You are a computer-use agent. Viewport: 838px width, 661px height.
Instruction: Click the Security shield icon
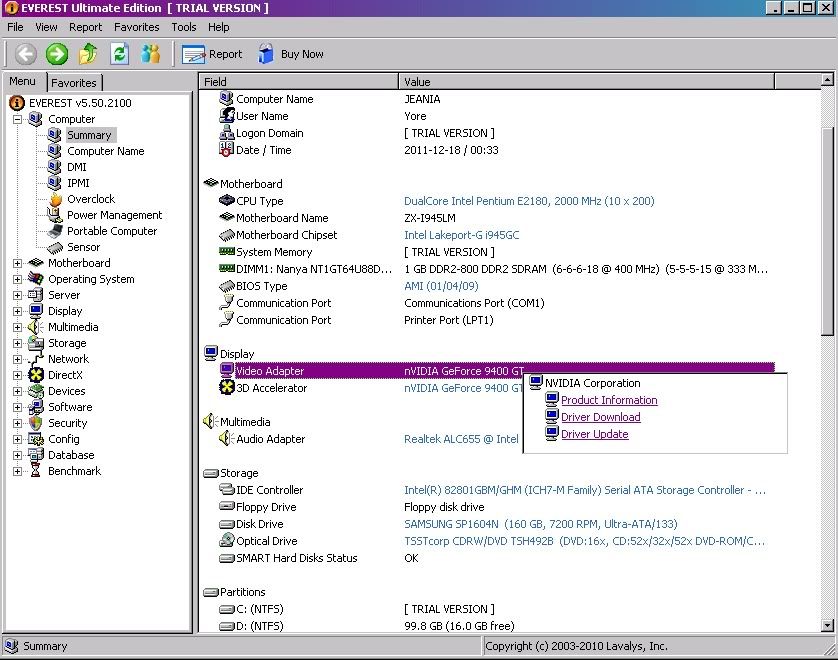(x=36, y=423)
